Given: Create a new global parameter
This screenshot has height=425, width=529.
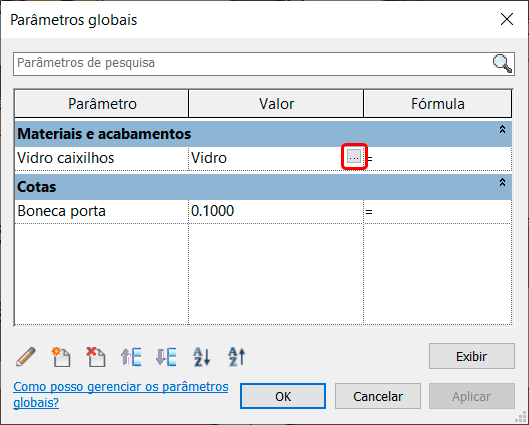Looking at the screenshot, I should click(61, 357).
